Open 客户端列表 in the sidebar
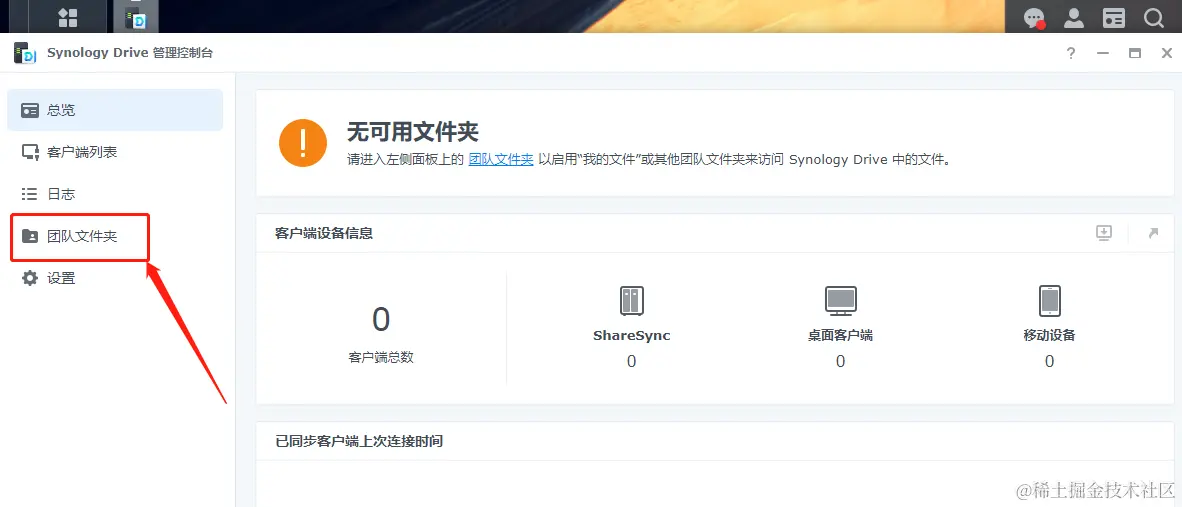This screenshot has width=1182, height=507. point(115,152)
